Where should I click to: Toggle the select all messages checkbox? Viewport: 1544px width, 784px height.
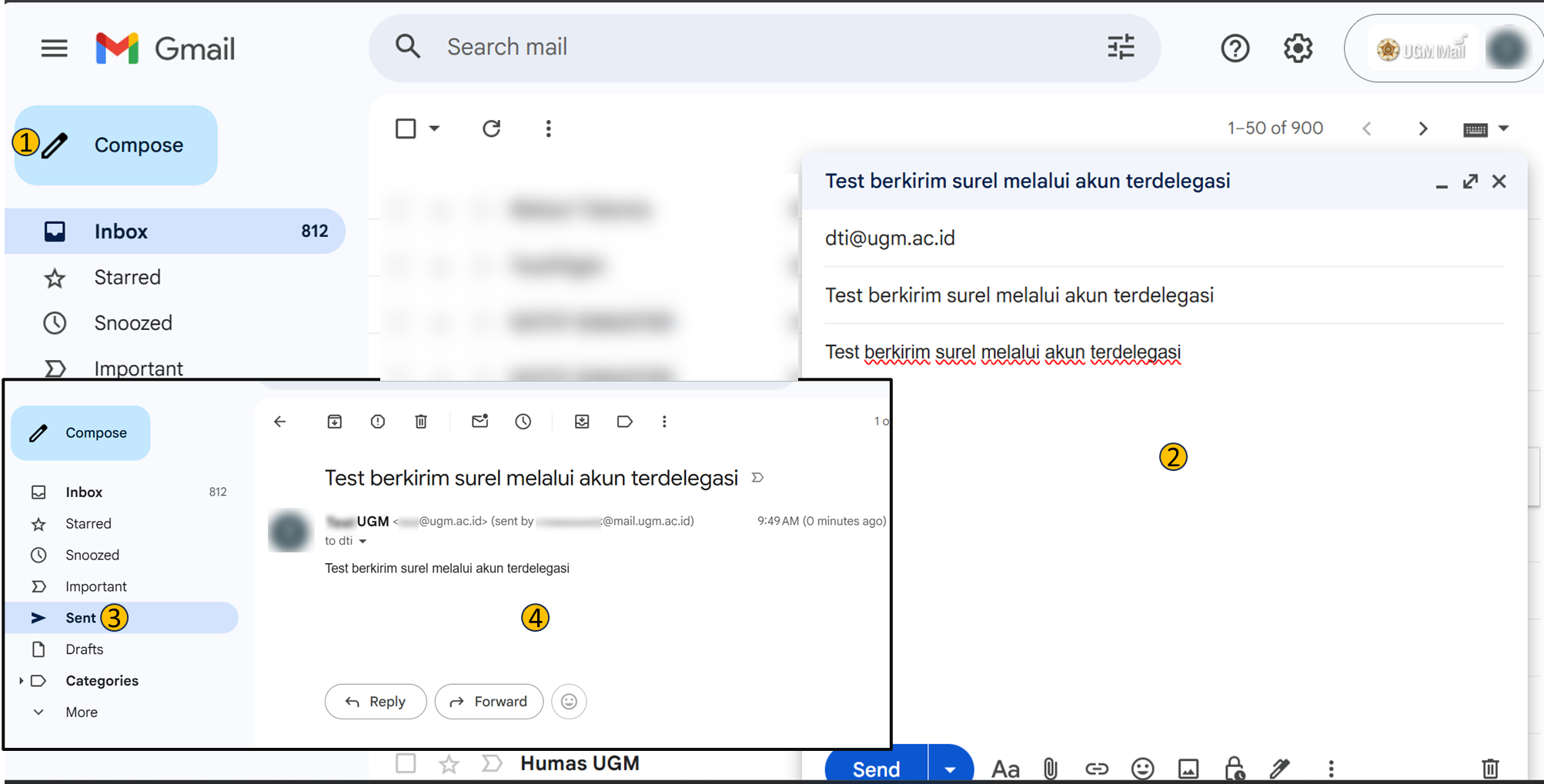coord(406,128)
